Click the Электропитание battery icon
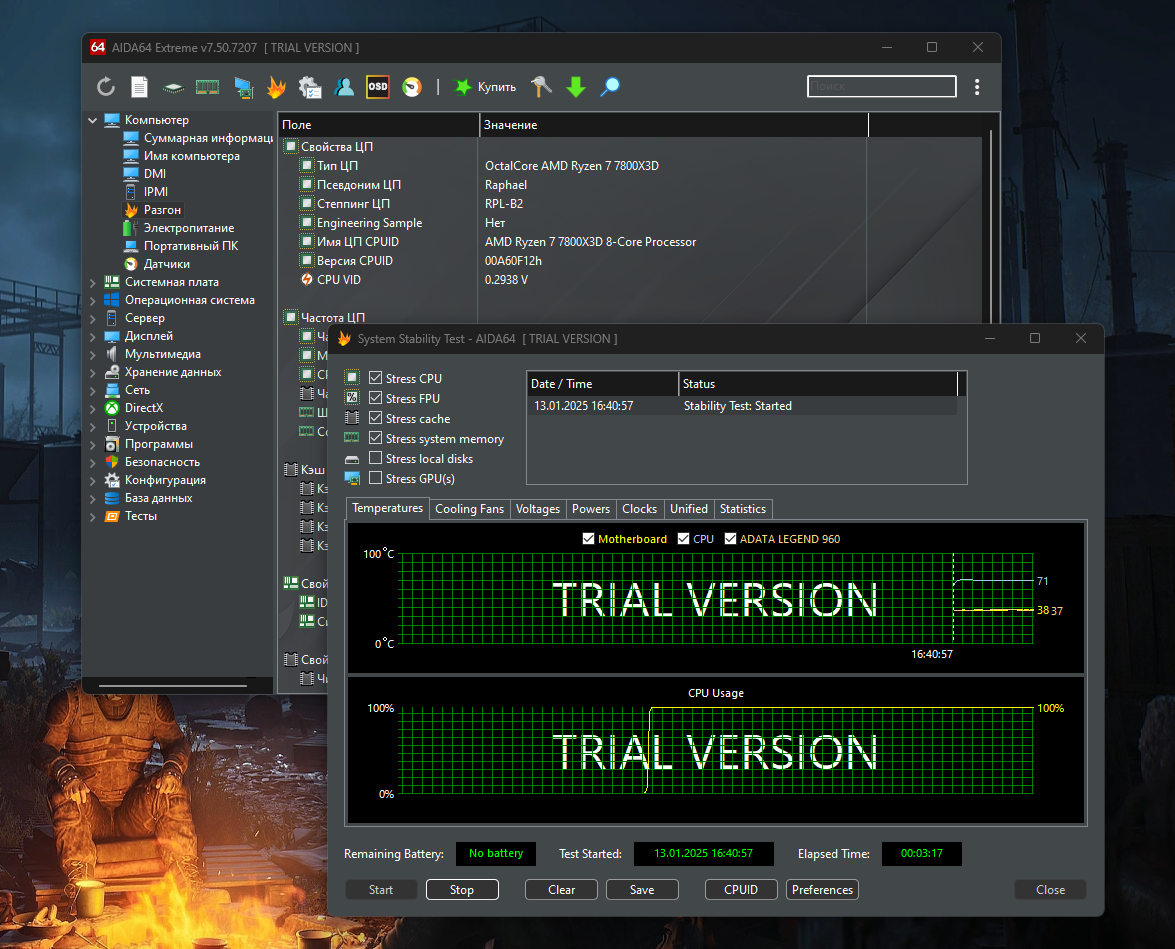The image size is (1175, 949). (x=131, y=228)
